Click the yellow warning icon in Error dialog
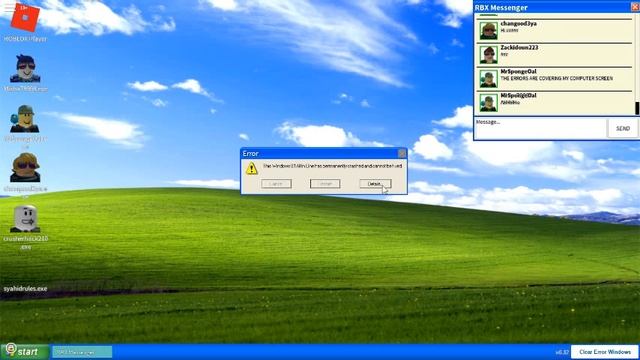 (x=252, y=168)
